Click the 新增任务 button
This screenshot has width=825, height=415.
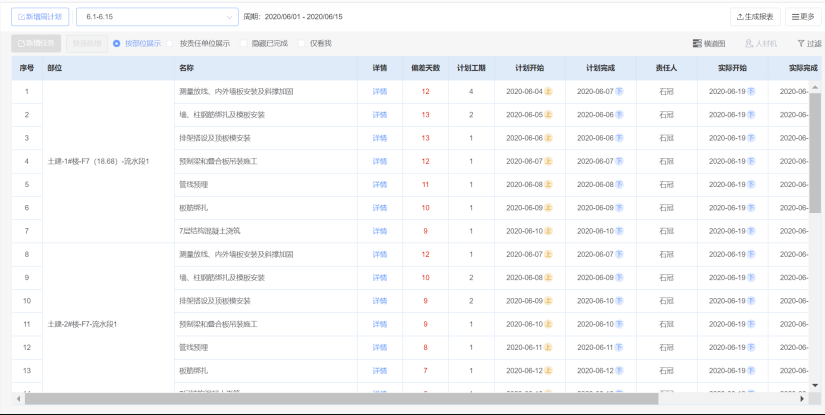[x=36, y=43]
